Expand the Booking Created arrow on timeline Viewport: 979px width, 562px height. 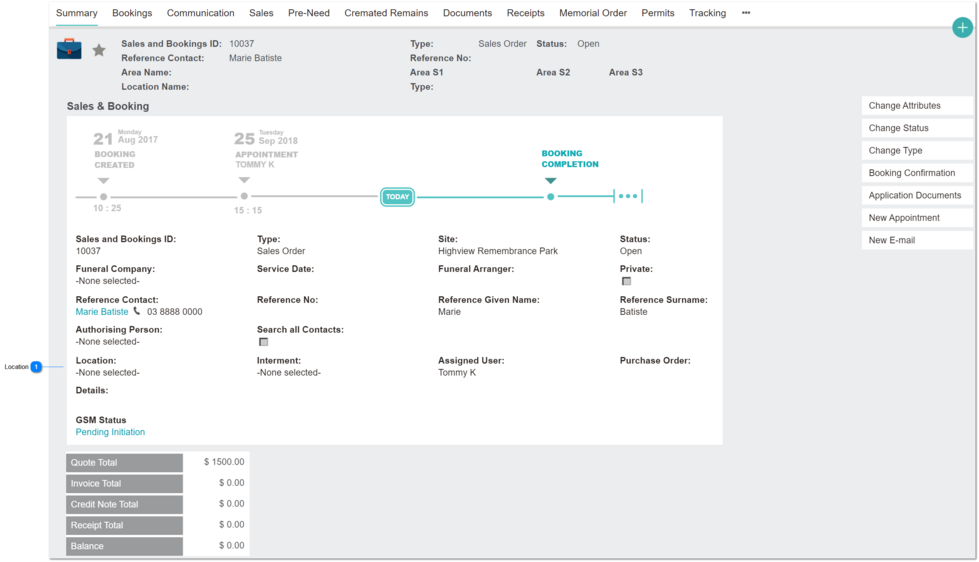click(104, 181)
